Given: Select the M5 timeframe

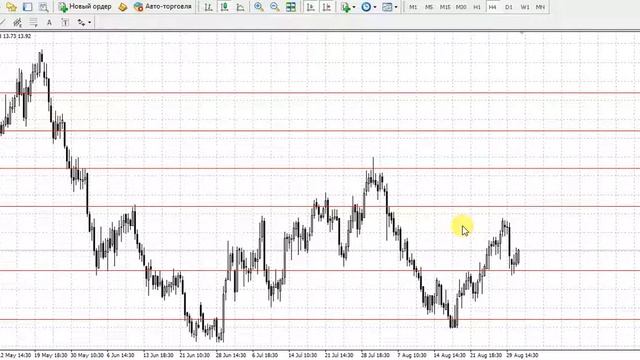Looking at the screenshot, I should pos(429,7).
